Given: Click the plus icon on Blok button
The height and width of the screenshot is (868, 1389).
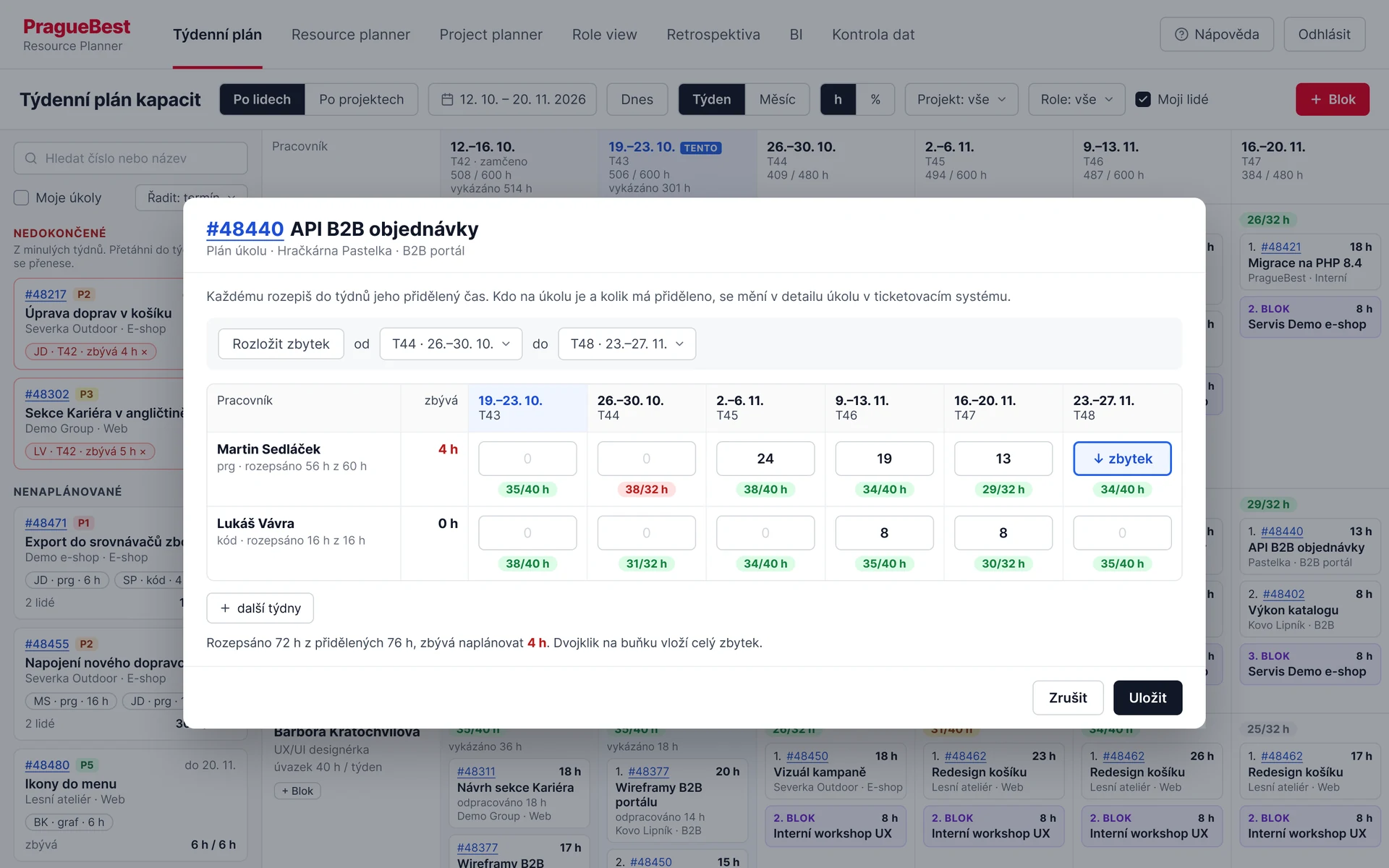Looking at the screenshot, I should click(x=1316, y=99).
